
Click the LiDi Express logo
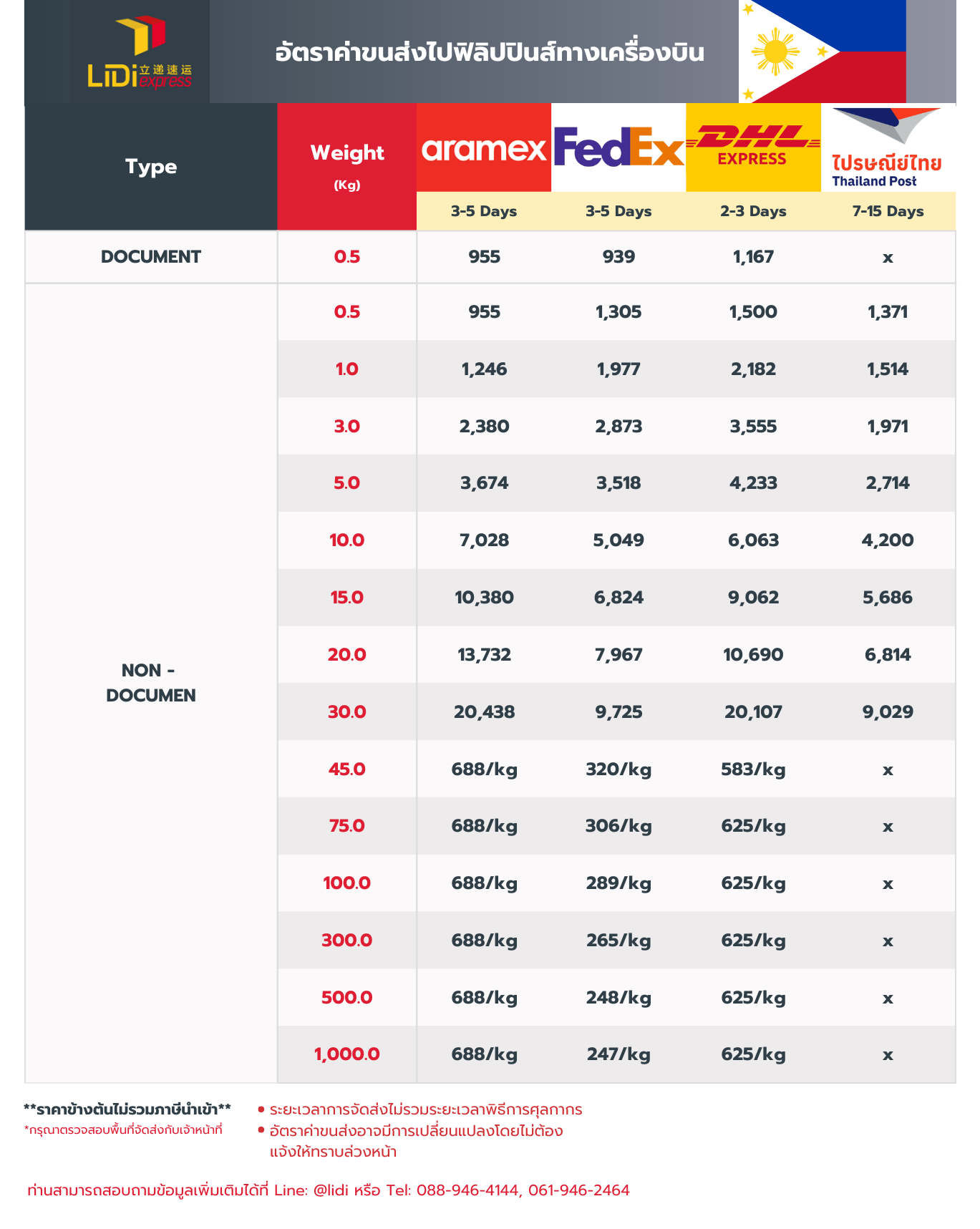point(140,54)
